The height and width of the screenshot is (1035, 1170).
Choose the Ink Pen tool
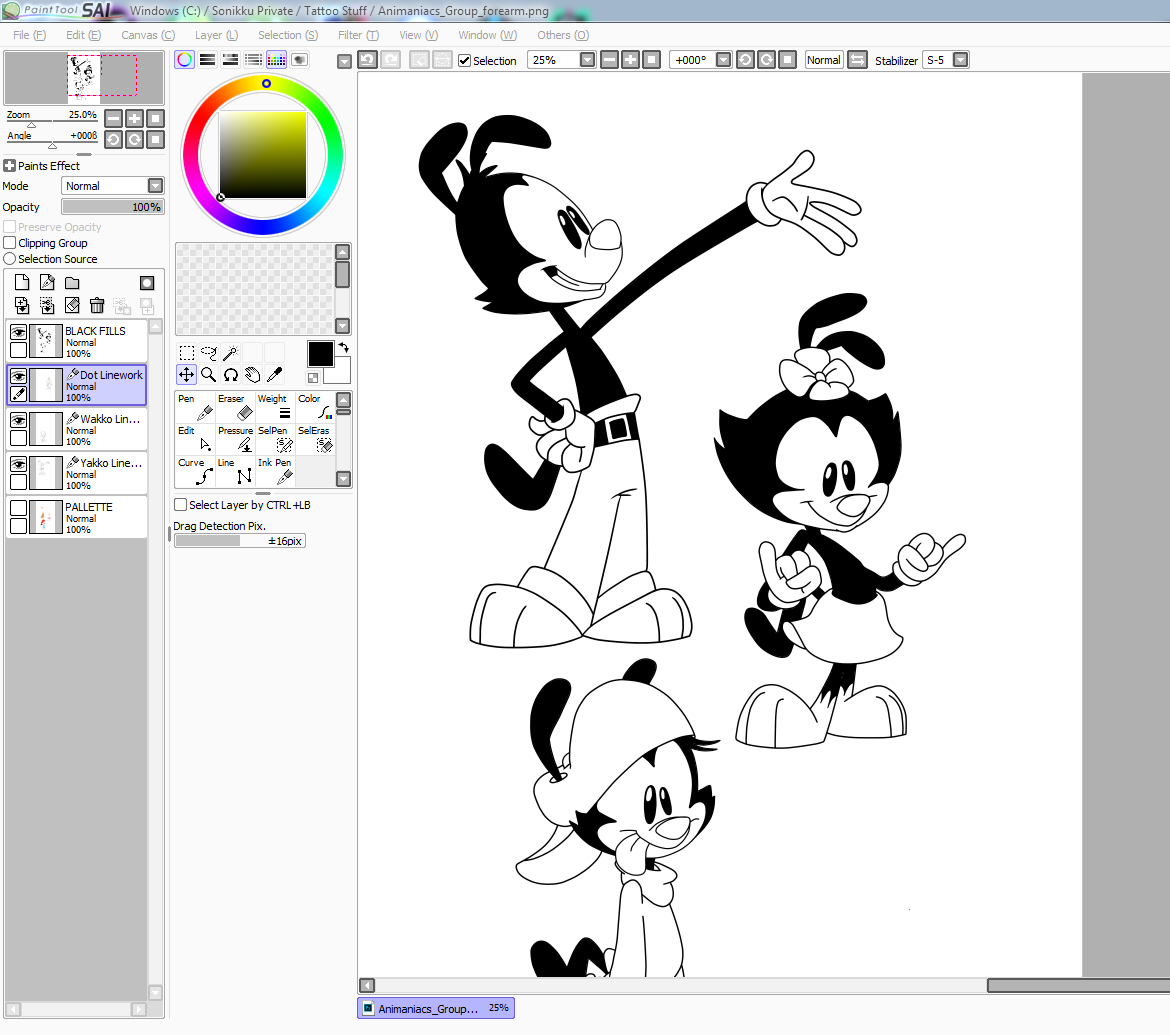[x=275, y=472]
